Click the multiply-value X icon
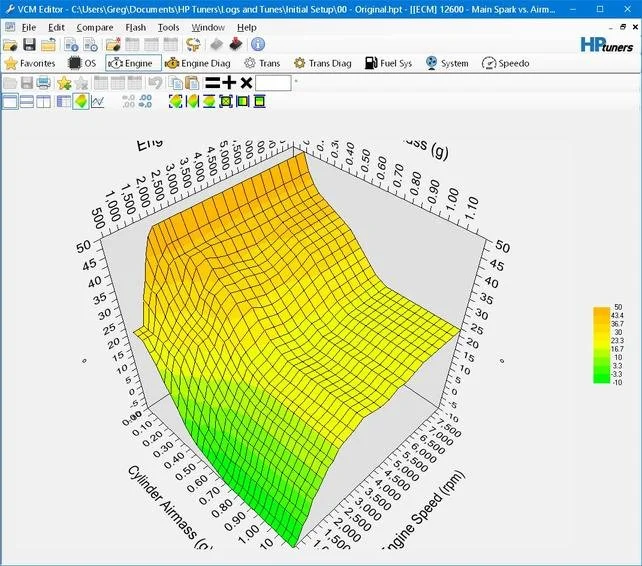Screen dimensions: 642x566 [x=246, y=83]
